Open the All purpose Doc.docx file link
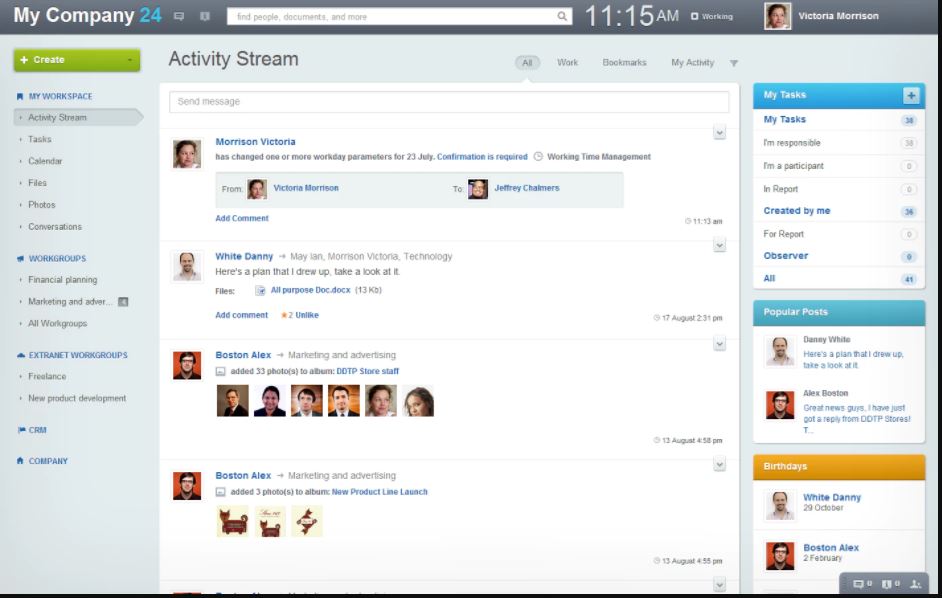Image resolution: width=942 pixels, height=598 pixels. 311,290
